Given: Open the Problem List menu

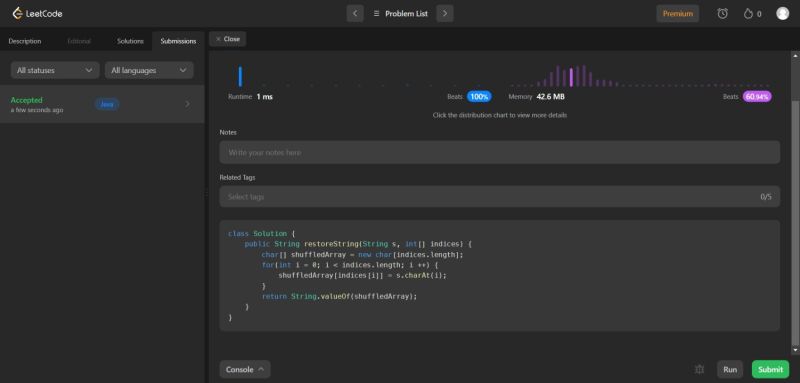Looking at the screenshot, I should 401,14.
